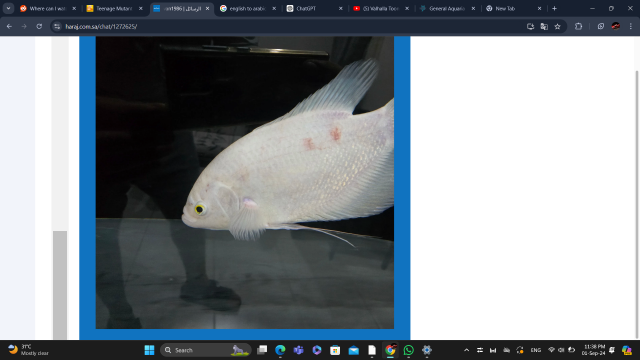View site information icon in address bar
Viewport: 640px width, 360px height.
[57, 27]
